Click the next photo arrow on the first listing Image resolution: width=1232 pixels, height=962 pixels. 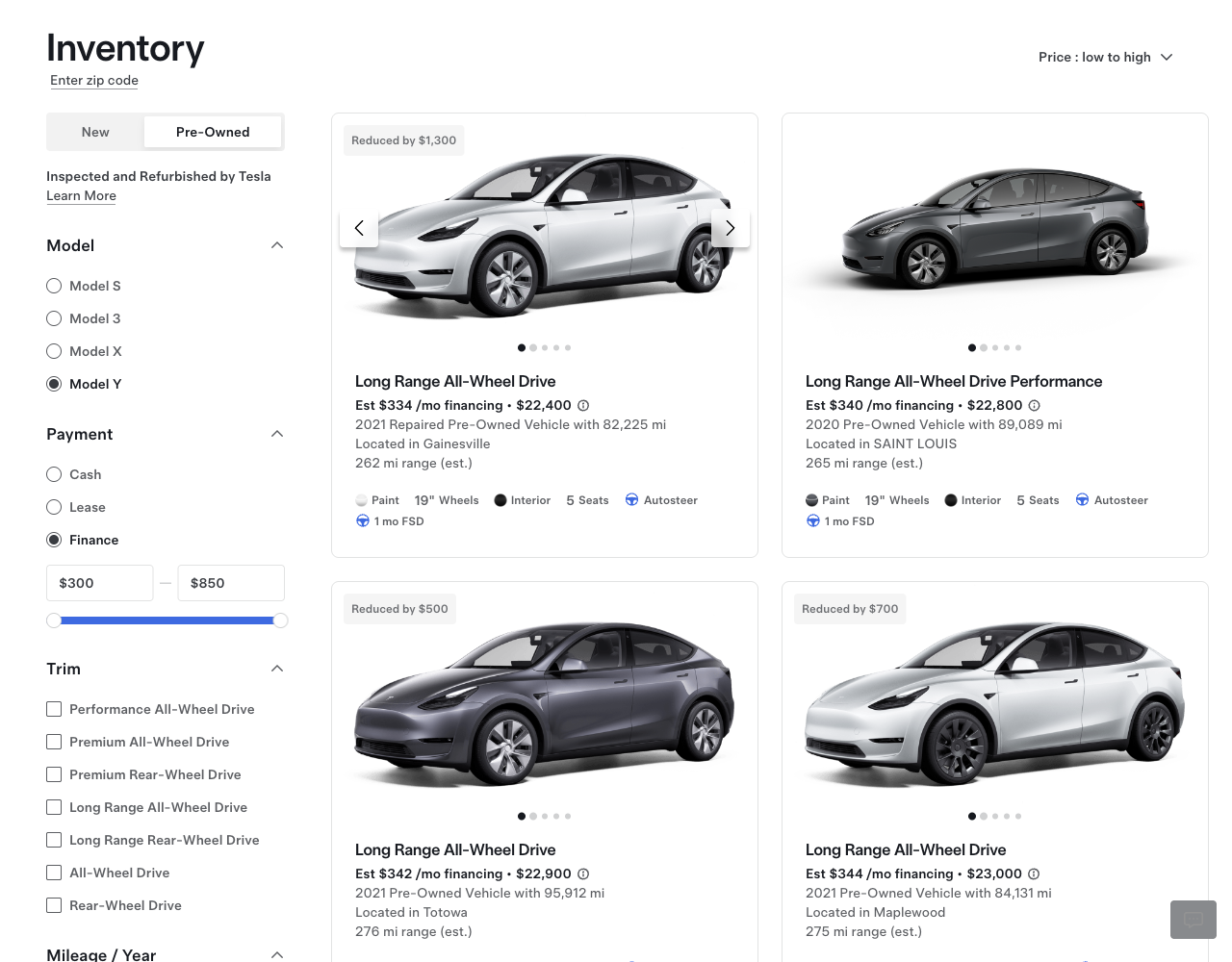point(731,228)
